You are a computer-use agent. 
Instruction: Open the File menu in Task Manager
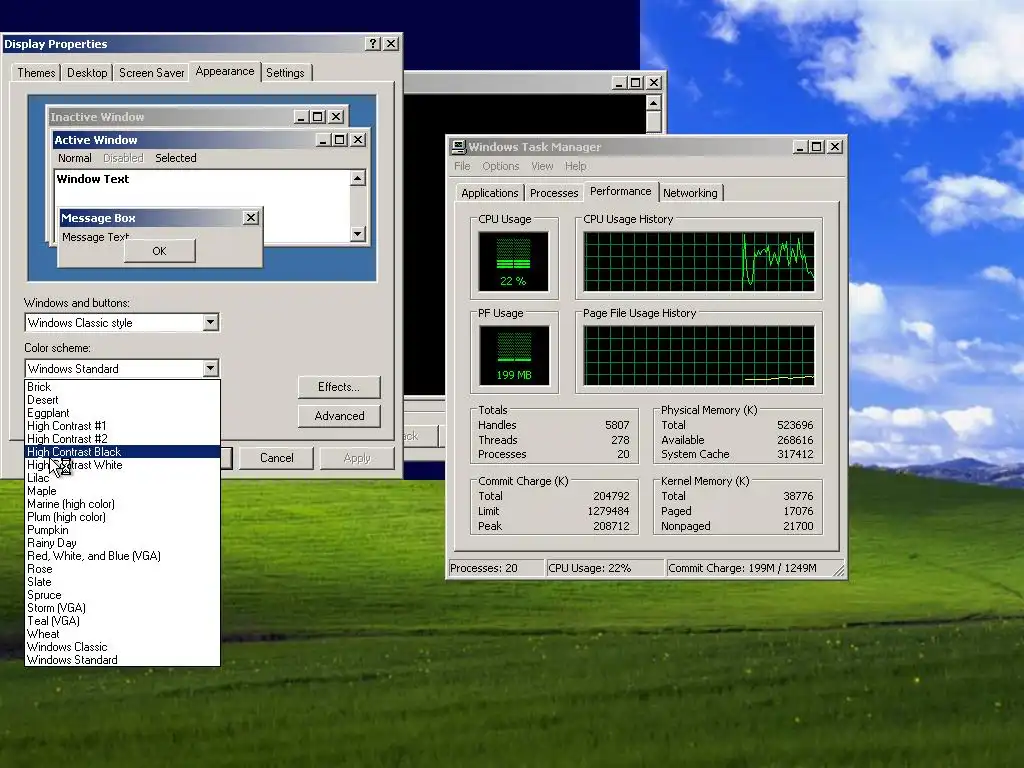pyautogui.click(x=462, y=166)
